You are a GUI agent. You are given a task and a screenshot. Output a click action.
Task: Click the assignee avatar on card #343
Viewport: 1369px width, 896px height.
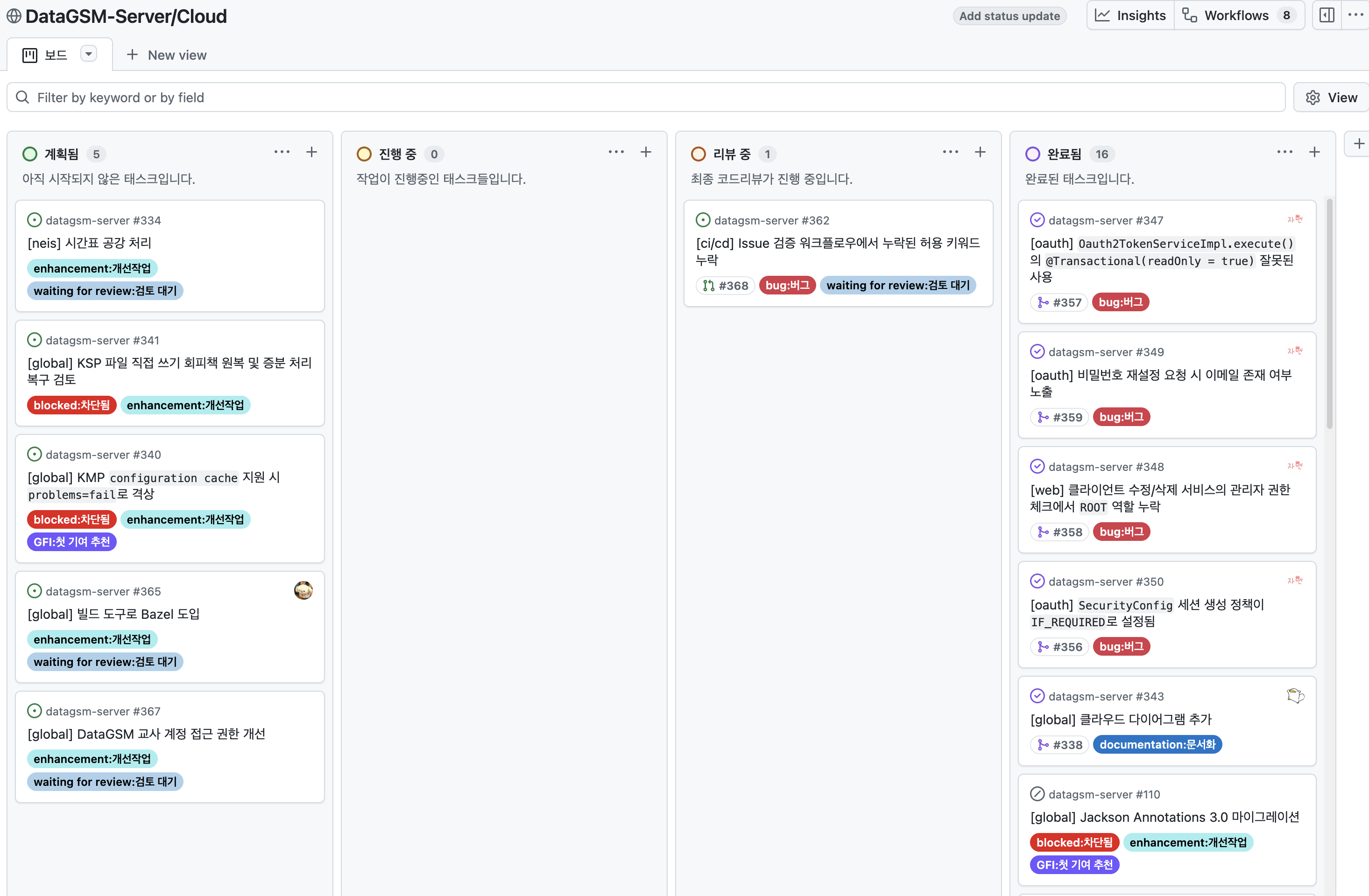click(1295, 695)
